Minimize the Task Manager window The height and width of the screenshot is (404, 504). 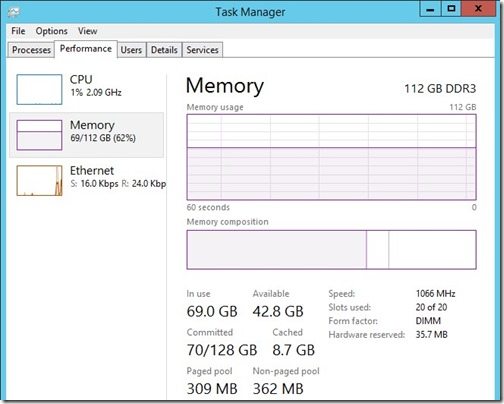430,9
